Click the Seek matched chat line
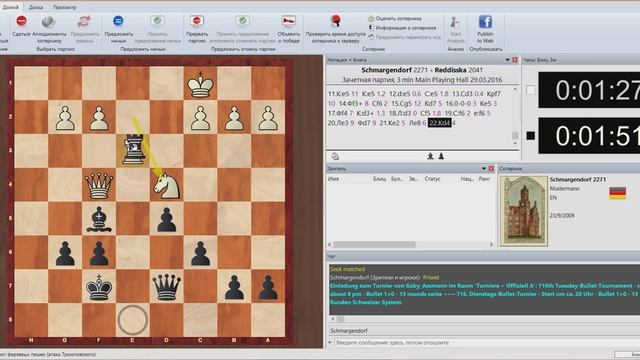Screen dimensions: 640x360 [x=347, y=269]
